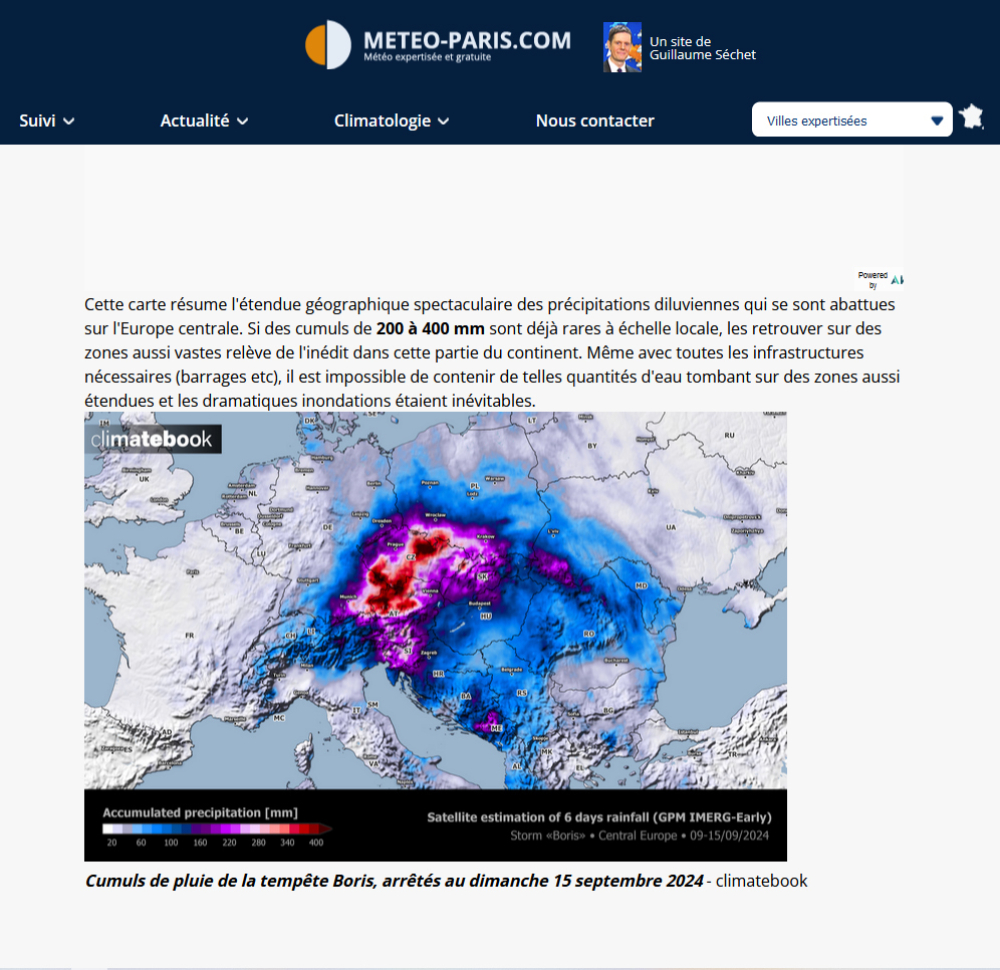Click the France map icon in header

point(971,118)
